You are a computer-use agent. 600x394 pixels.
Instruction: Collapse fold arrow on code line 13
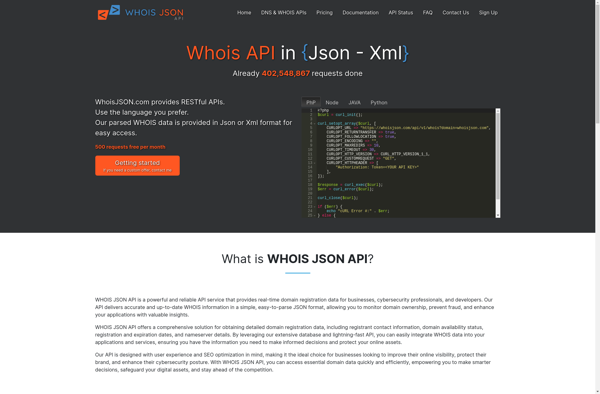pyautogui.click(x=315, y=163)
